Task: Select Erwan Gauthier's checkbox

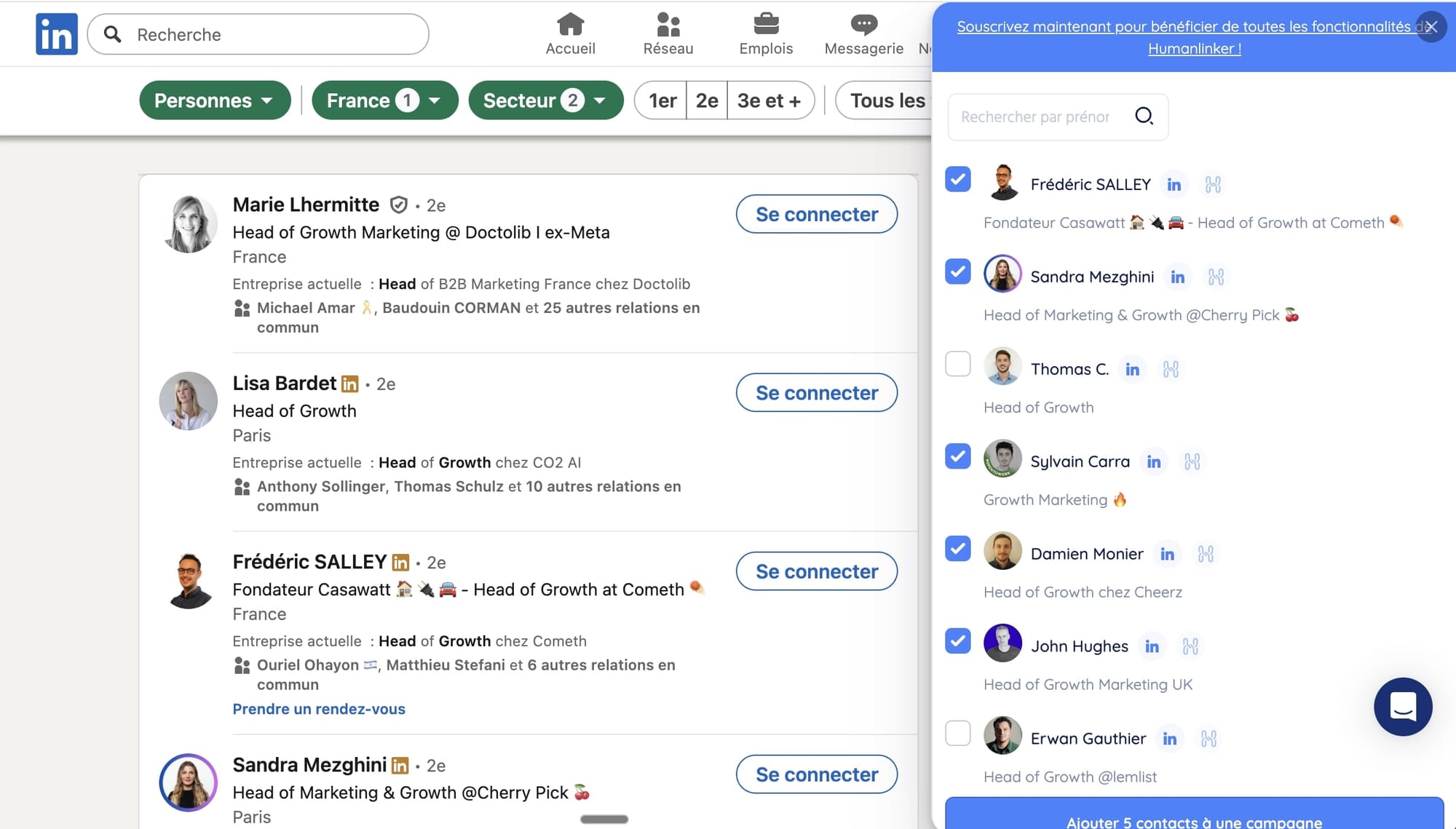Action: (957, 734)
